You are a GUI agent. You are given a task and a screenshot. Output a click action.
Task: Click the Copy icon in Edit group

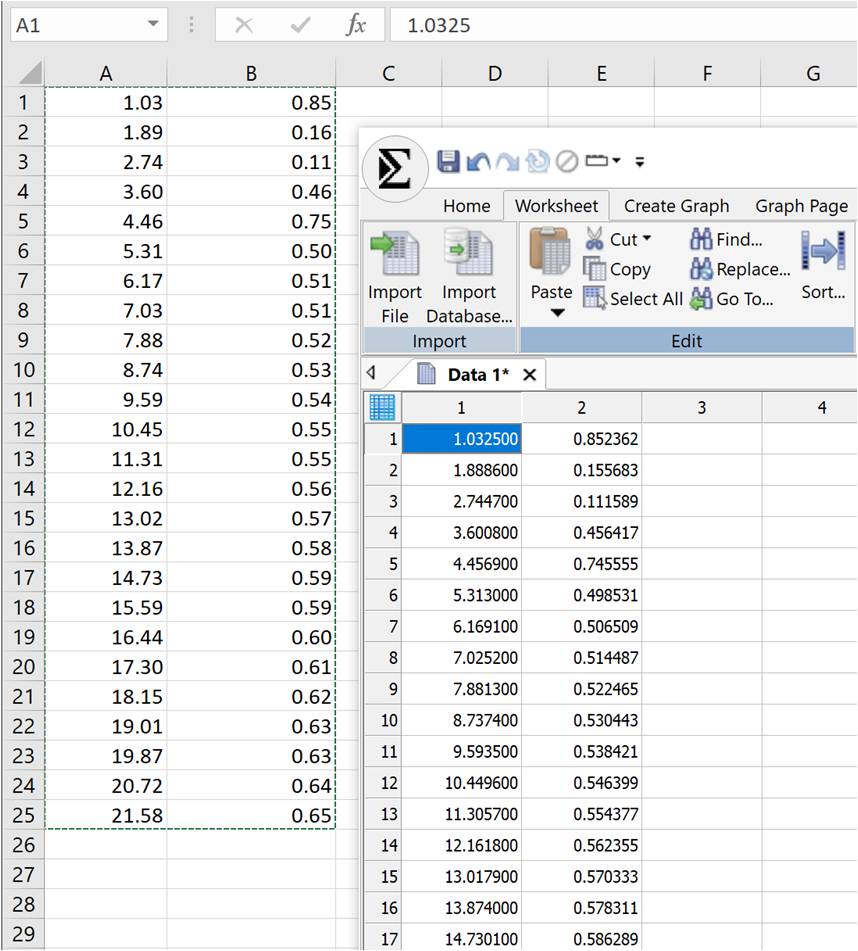pos(595,269)
